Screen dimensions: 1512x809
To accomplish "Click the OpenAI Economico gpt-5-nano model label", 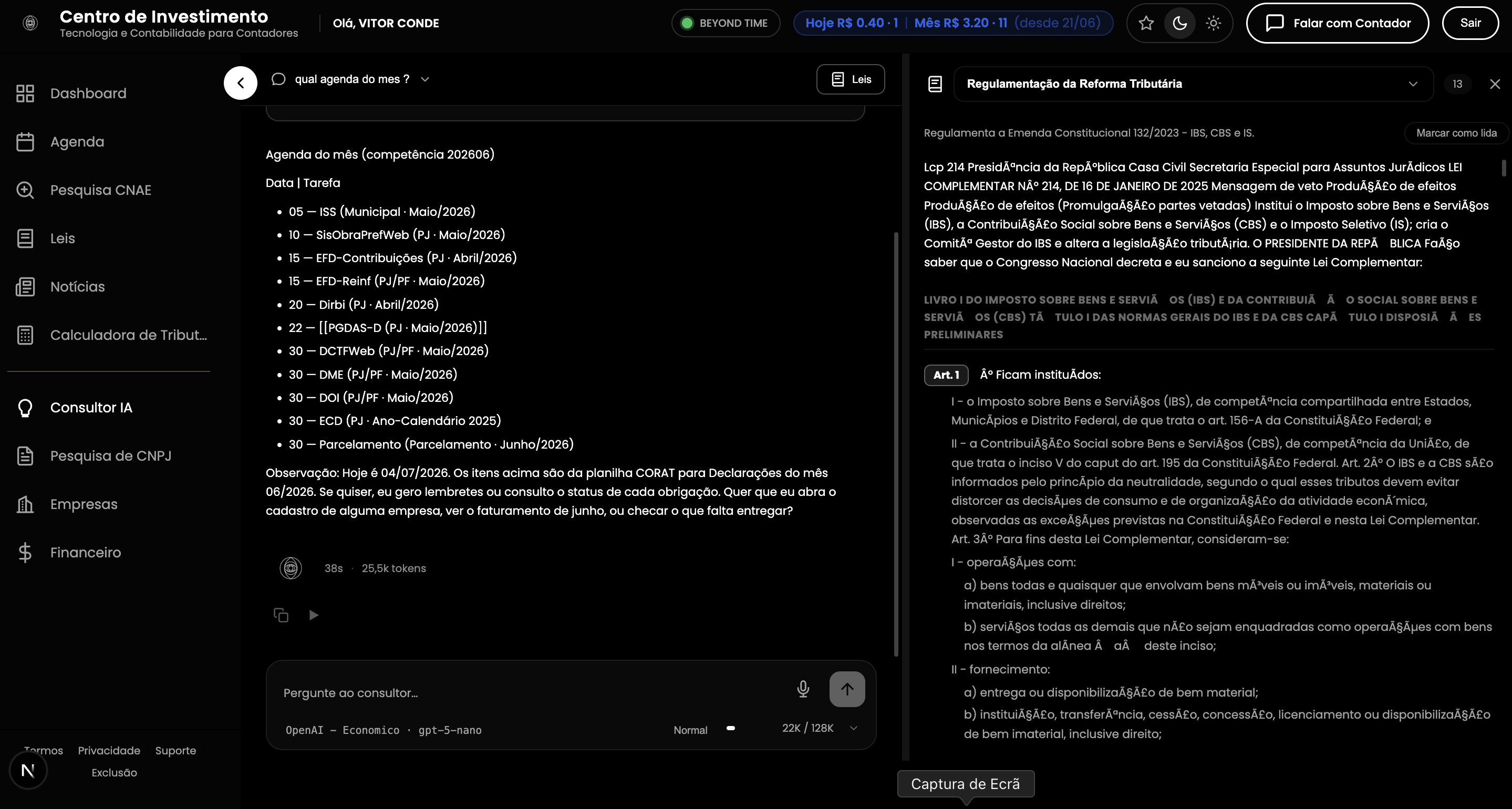I will click(384, 730).
